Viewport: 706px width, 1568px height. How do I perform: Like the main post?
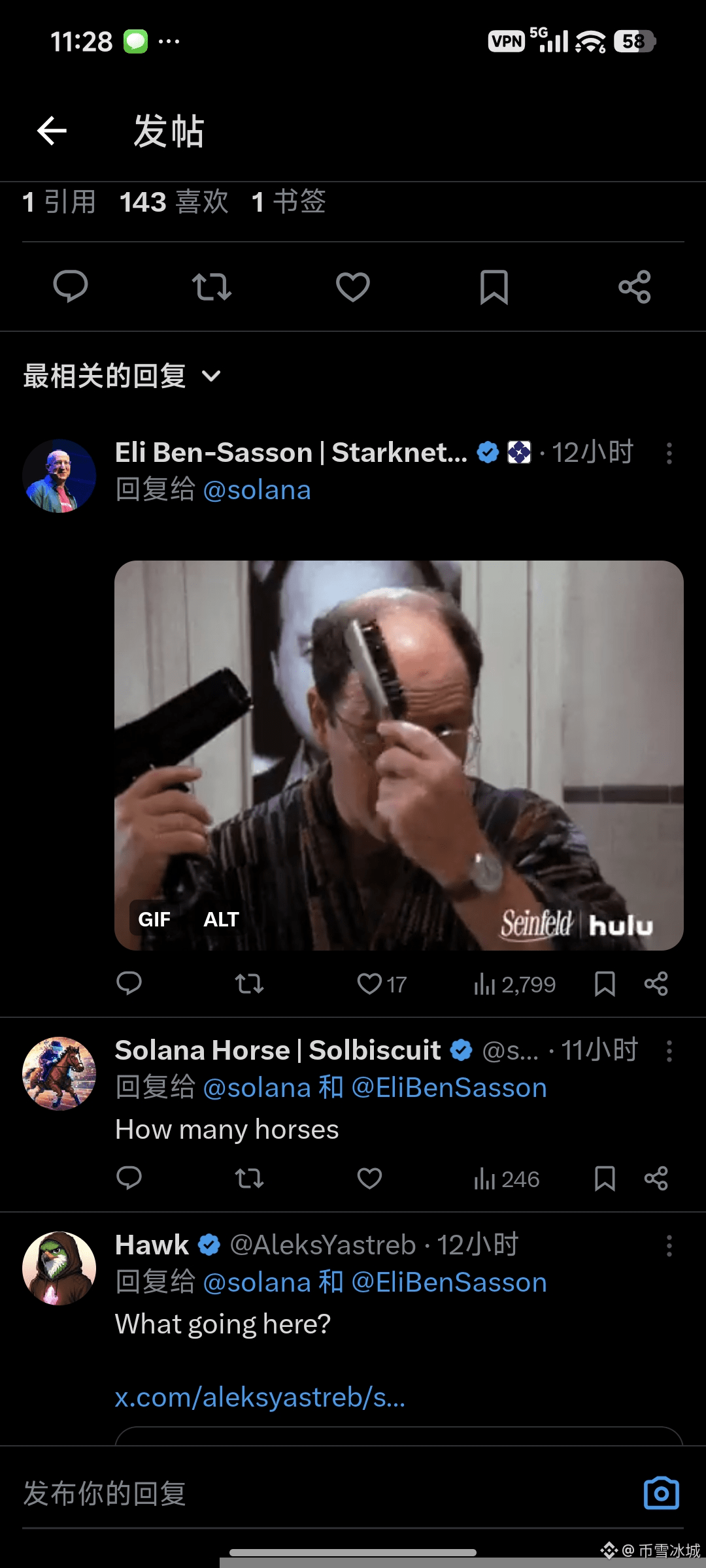[x=353, y=286]
